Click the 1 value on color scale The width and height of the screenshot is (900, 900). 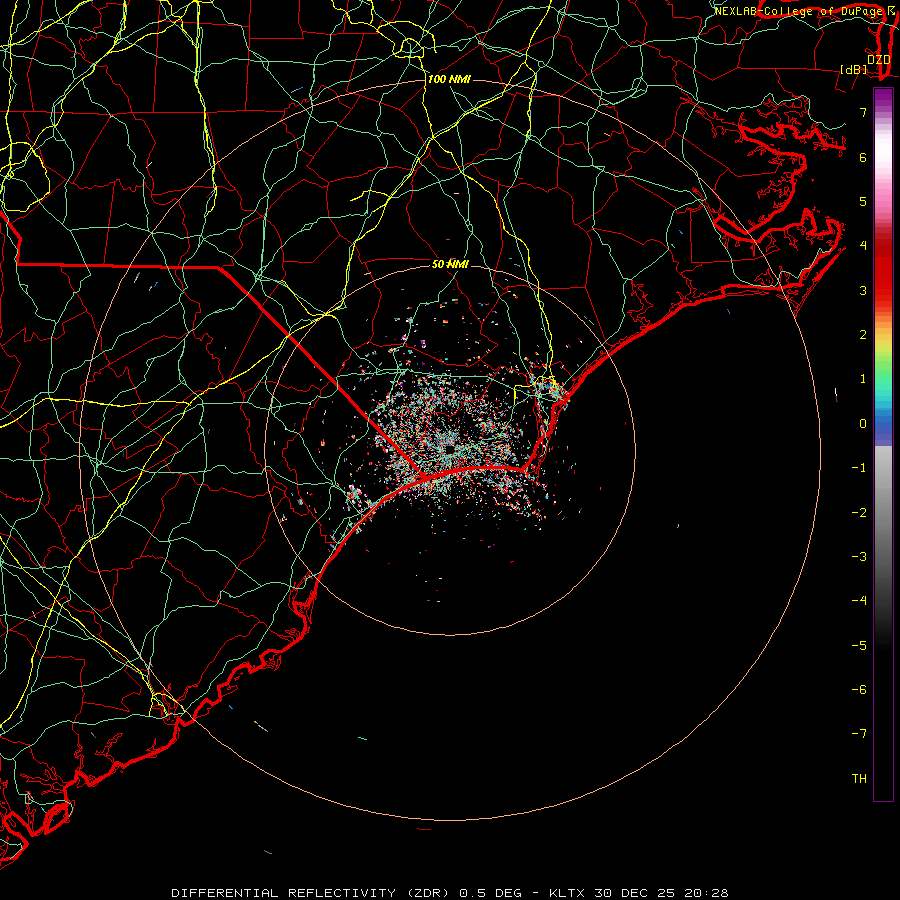coord(863,379)
